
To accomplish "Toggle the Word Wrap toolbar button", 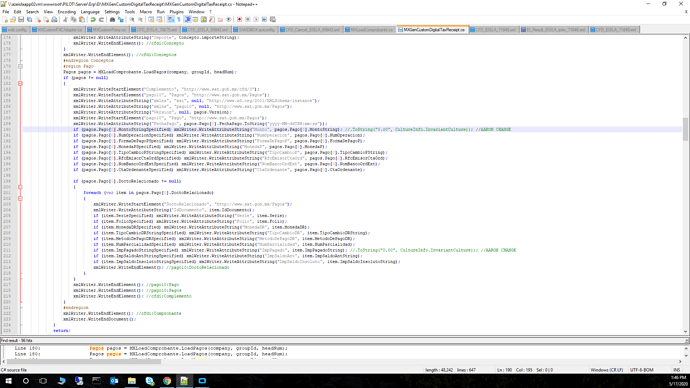I will 170,19.
